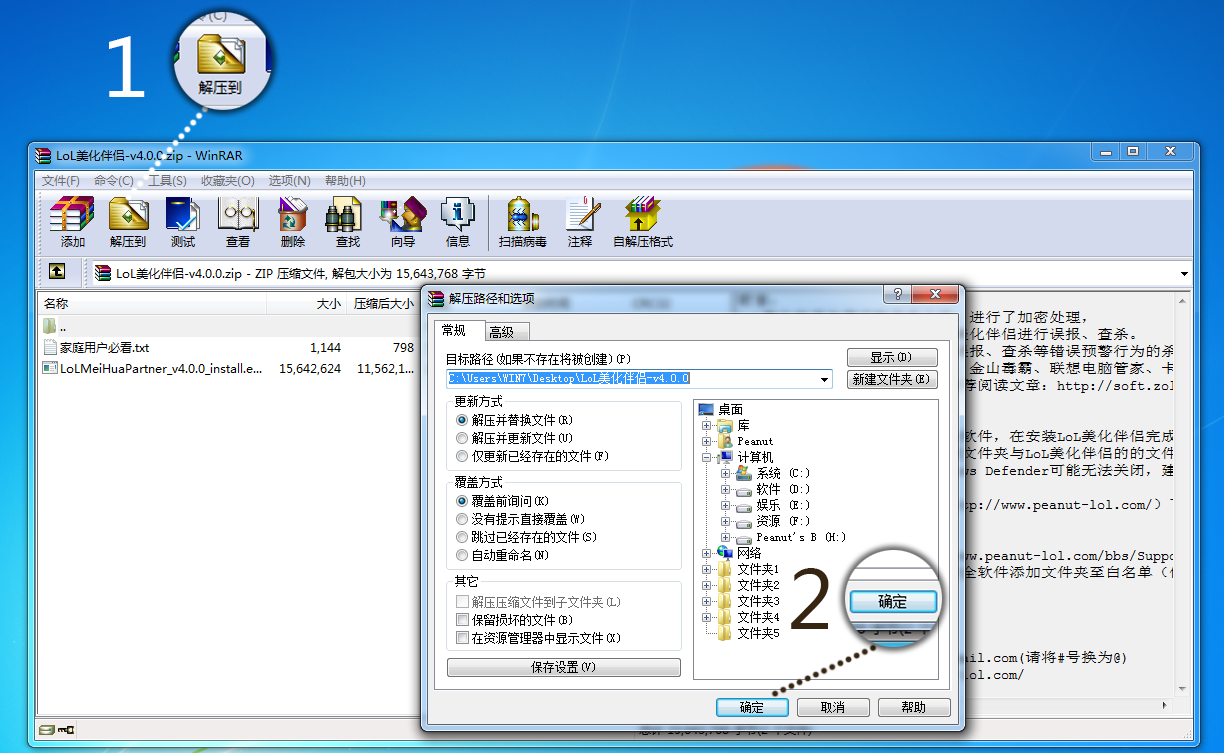
Task: Open the 工具(S) menu
Action: (167, 181)
